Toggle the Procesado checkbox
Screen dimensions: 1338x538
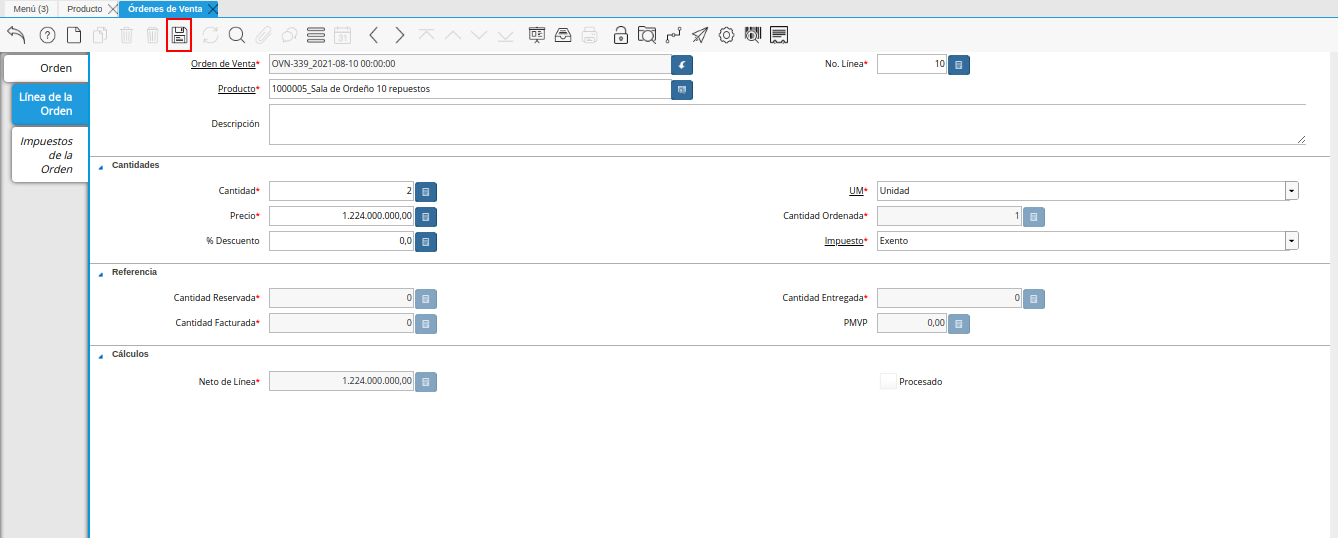click(x=888, y=381)
